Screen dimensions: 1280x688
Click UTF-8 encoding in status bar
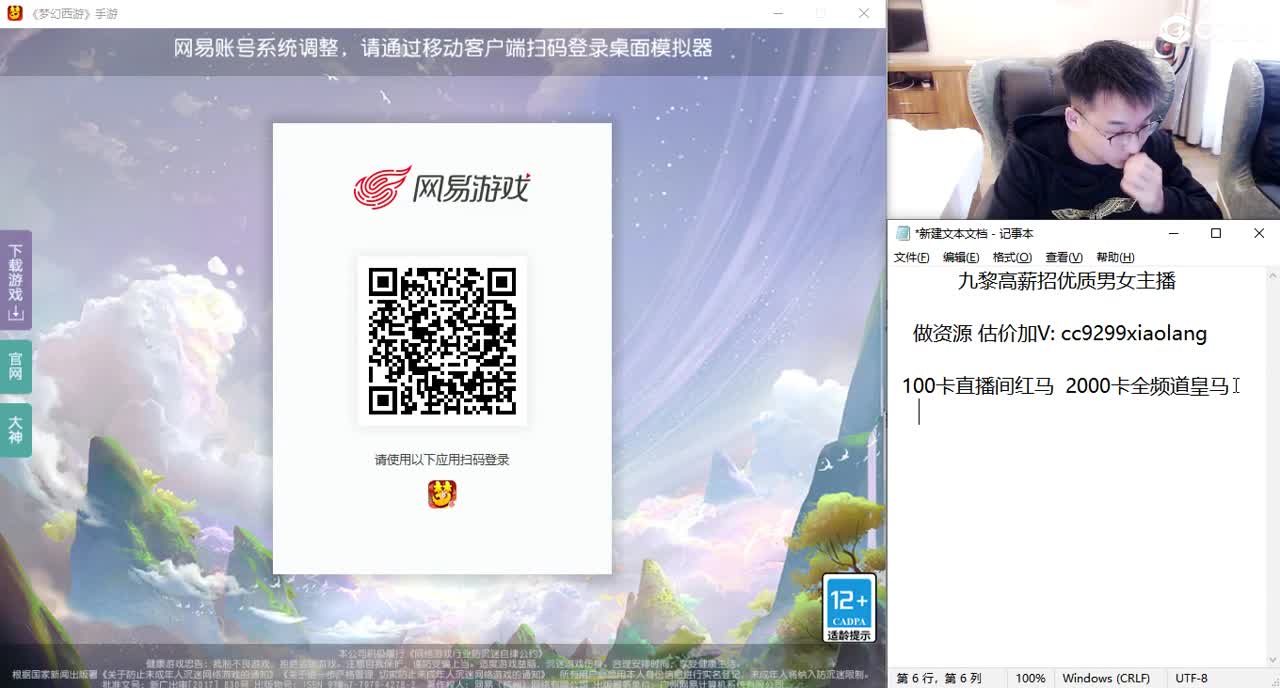pyautogui.click(x=1192, y=678)
